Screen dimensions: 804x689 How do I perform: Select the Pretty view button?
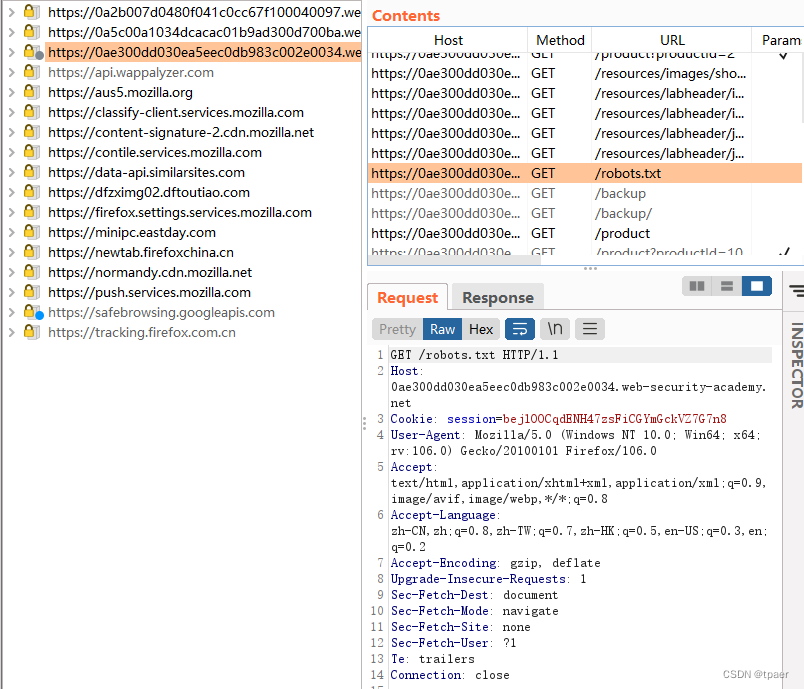pyautogui.click(x=397, y=329)
